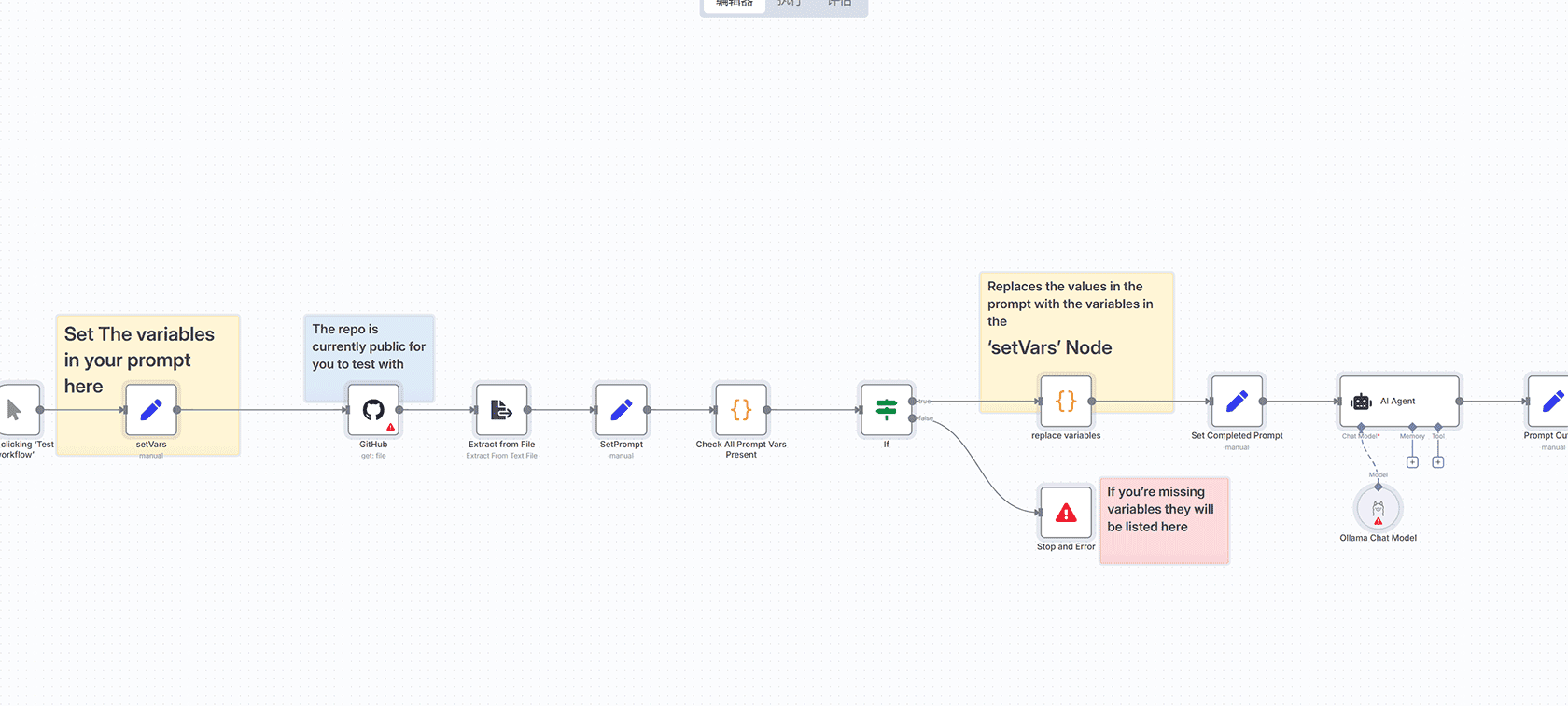The image size is (1568, 706).
Task: Open the Prompt Output node
Action: (x=1550, y=402)
